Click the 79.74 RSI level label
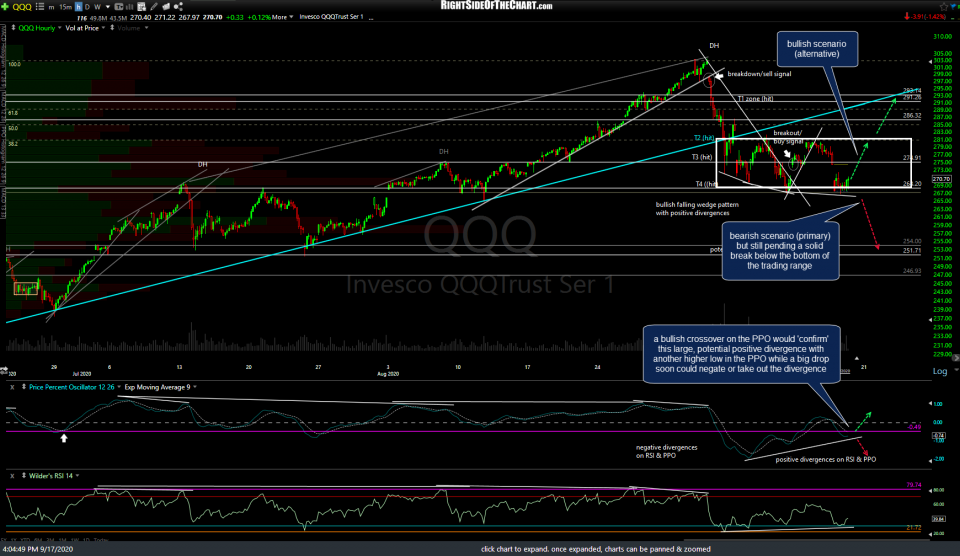Viewport: 960px width, 556px height. [x=913, y=485]
